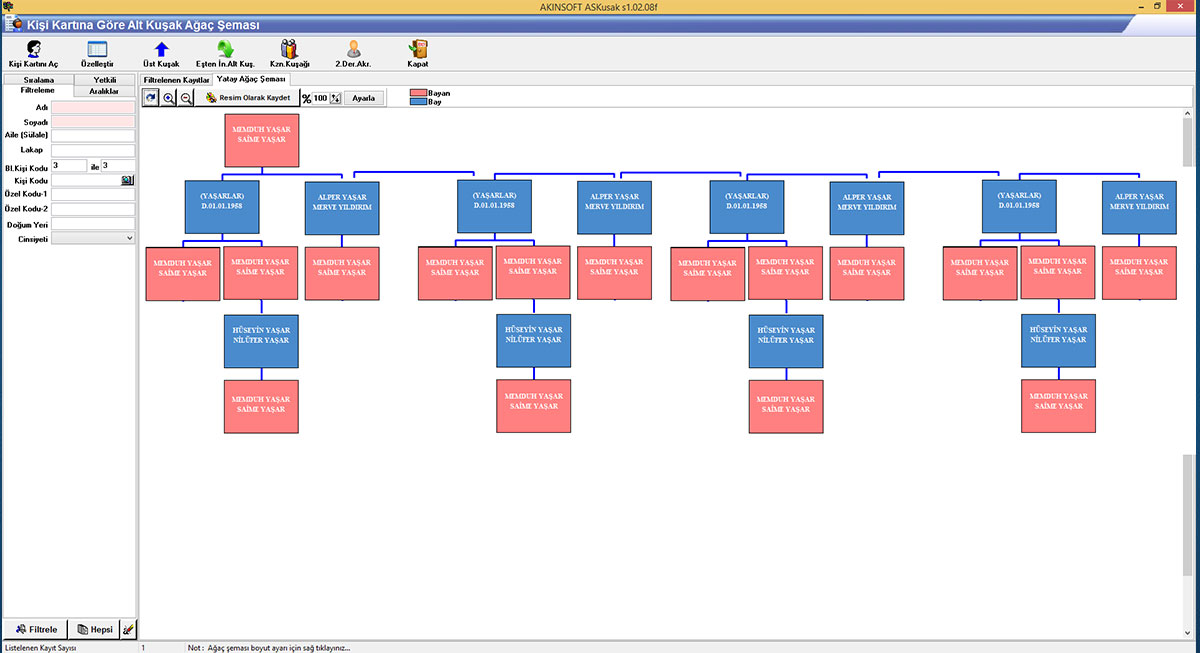The height and width of the screenshot is (653, 1200).
Task: Refresh the tree diagram view
Action: pos(151,98)
